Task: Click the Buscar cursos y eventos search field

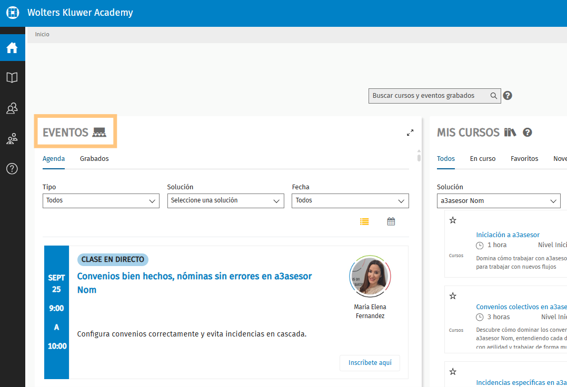Action: tap(435, 96)
